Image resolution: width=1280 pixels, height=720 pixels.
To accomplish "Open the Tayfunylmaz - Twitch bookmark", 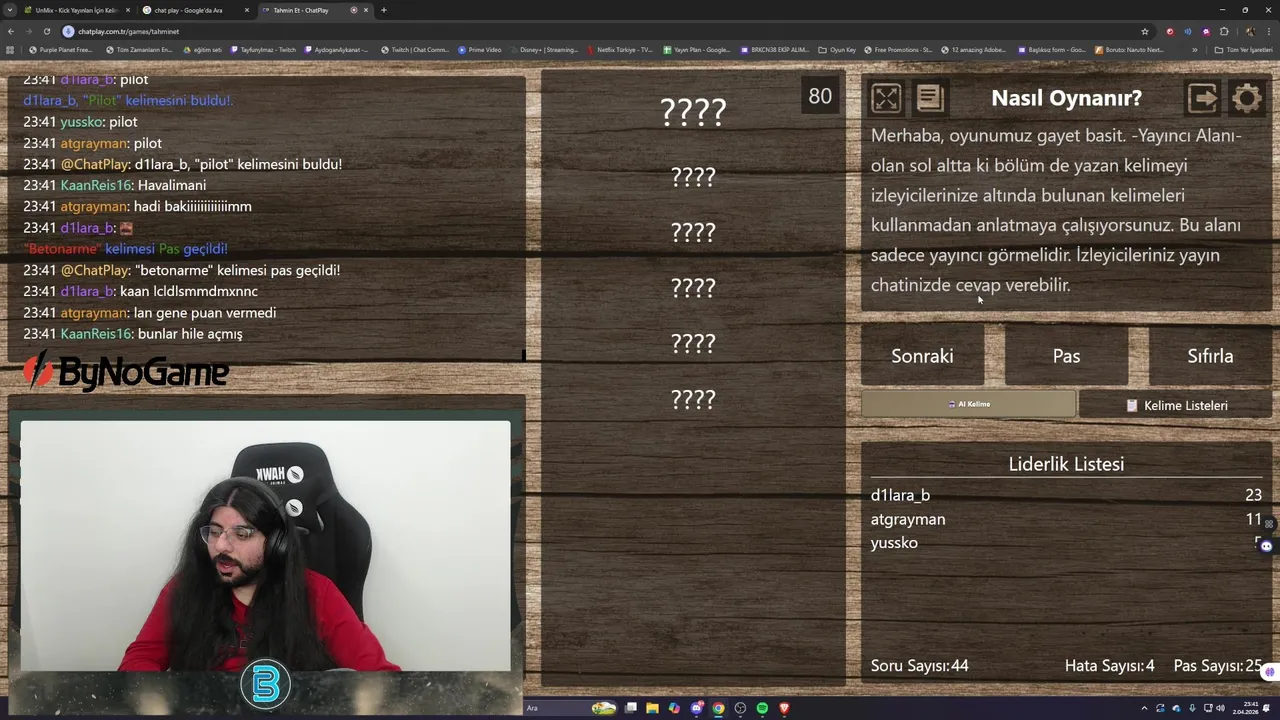I will point(264,49).
